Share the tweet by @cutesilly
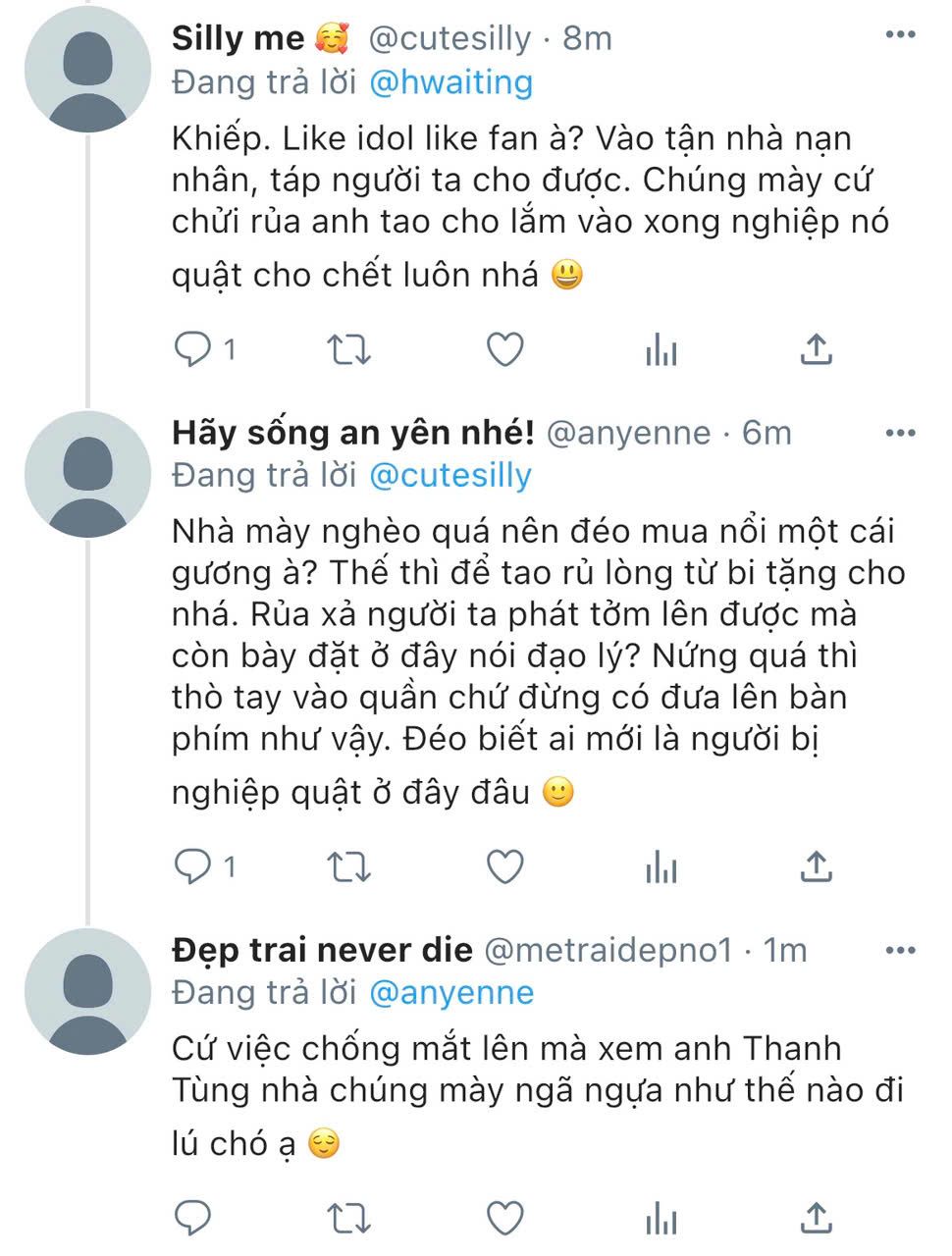This screenshot has height=1256, width=952. coord(817,349)
